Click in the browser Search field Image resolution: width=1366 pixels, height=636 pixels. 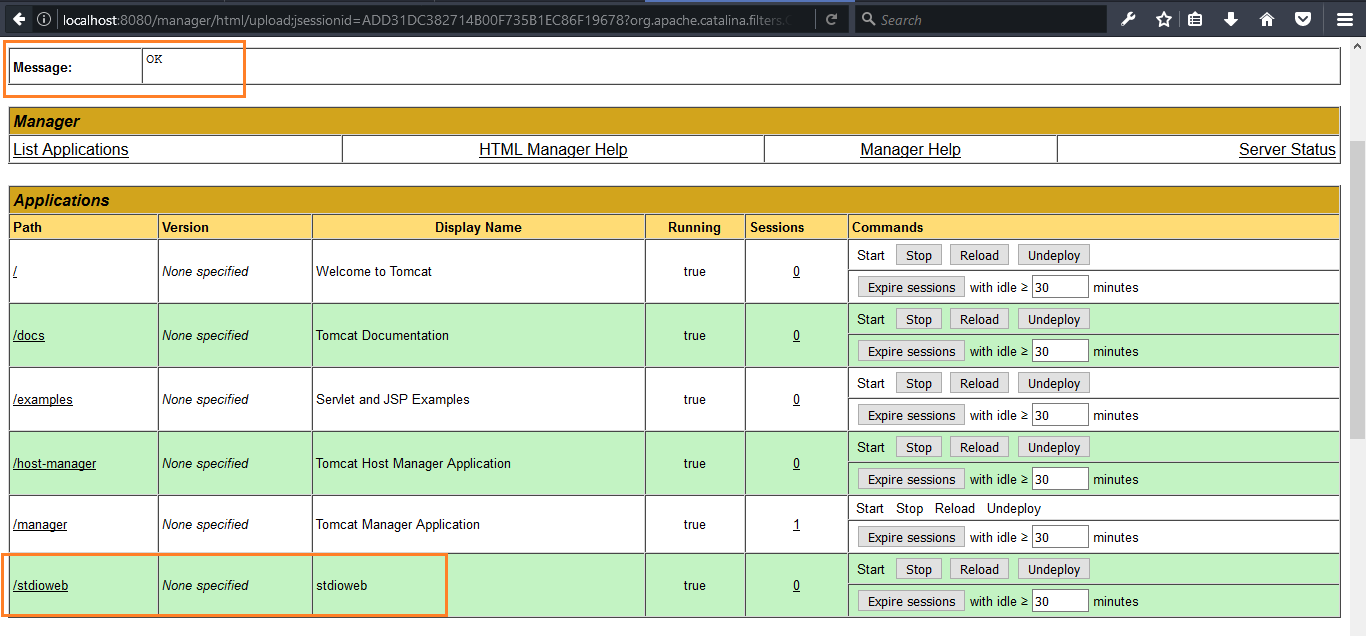(x=980, y=19)
